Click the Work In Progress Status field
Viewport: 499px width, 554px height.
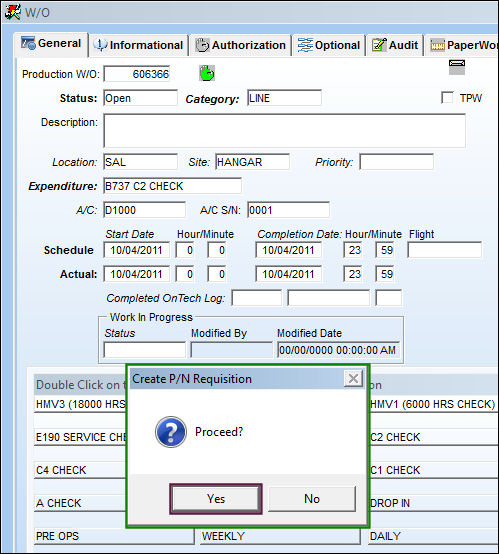click(x=144, y=350)
